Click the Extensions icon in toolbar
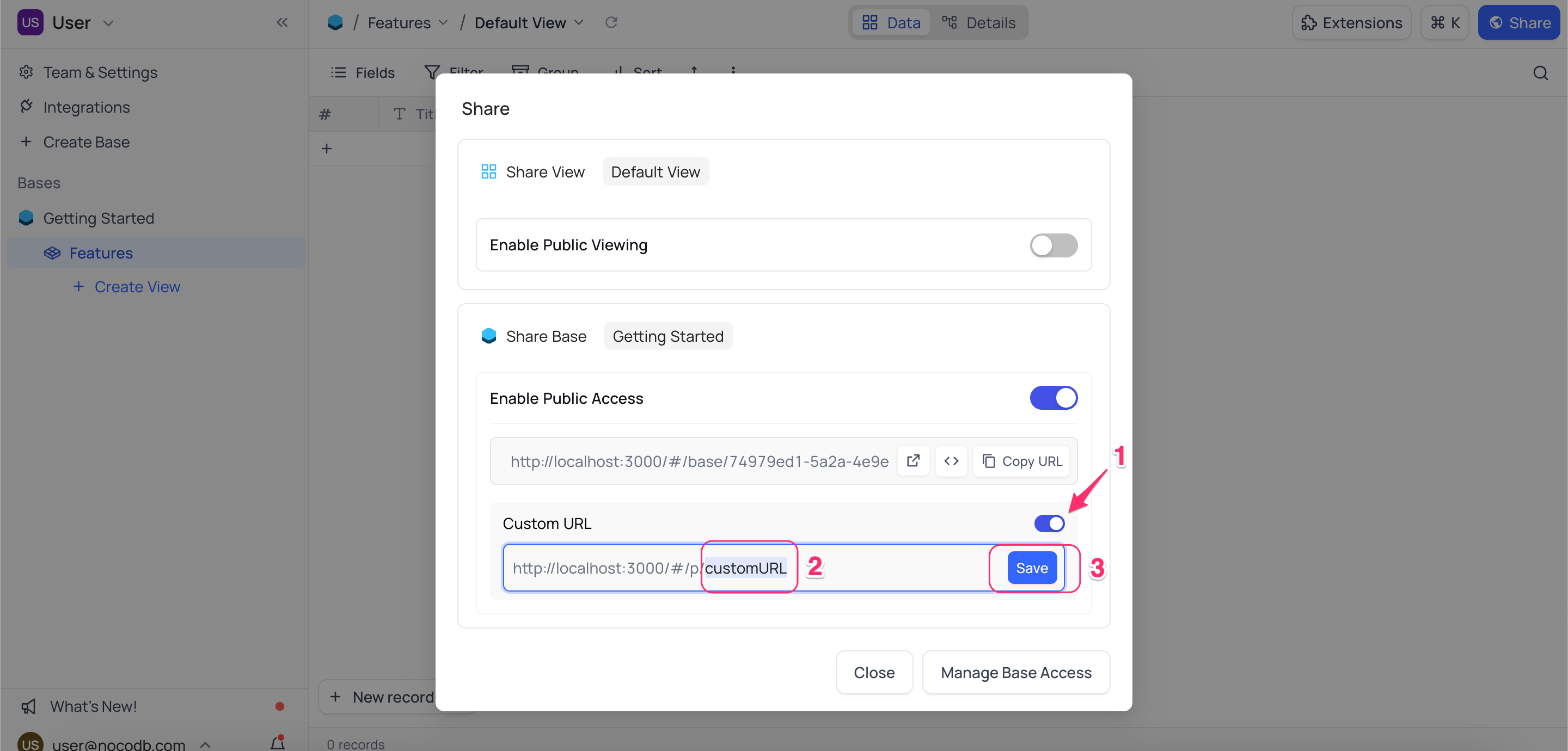The height and width of the screenshot is (751, 1568). [1350, 22]
